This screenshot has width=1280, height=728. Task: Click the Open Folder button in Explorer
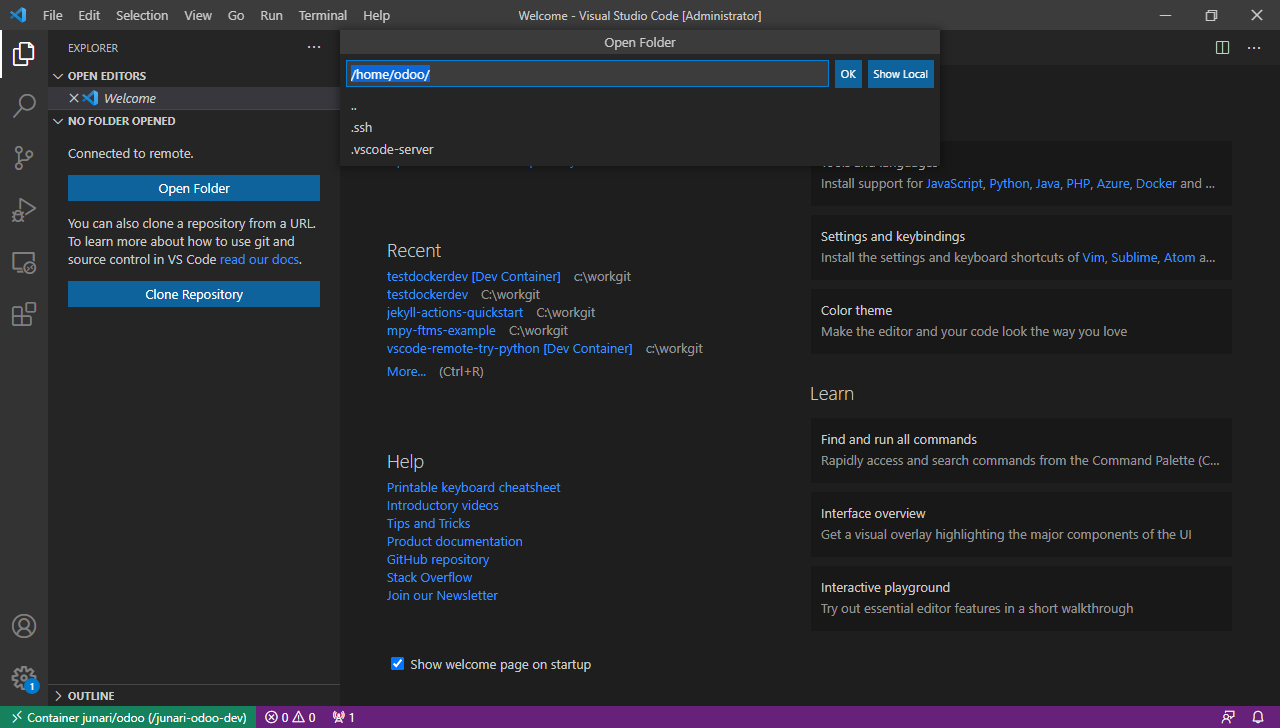coord(194,188)
